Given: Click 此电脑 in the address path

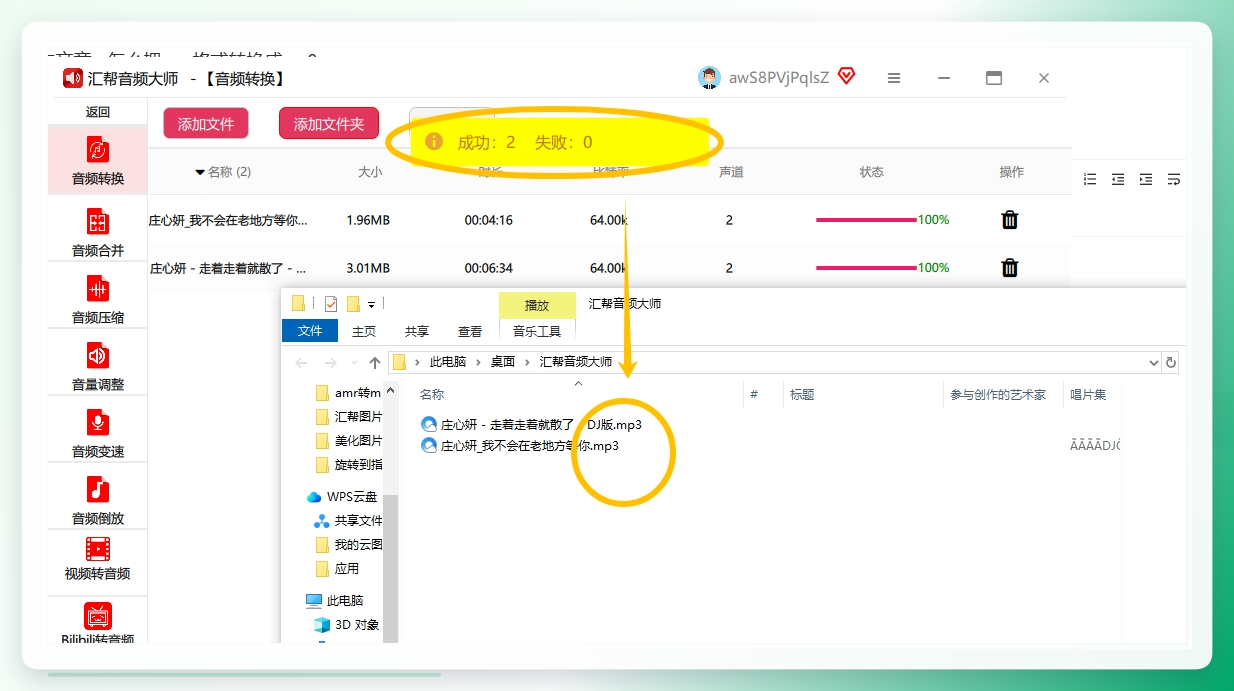Looking at the screenshot, I should click(x=449, y=362).
